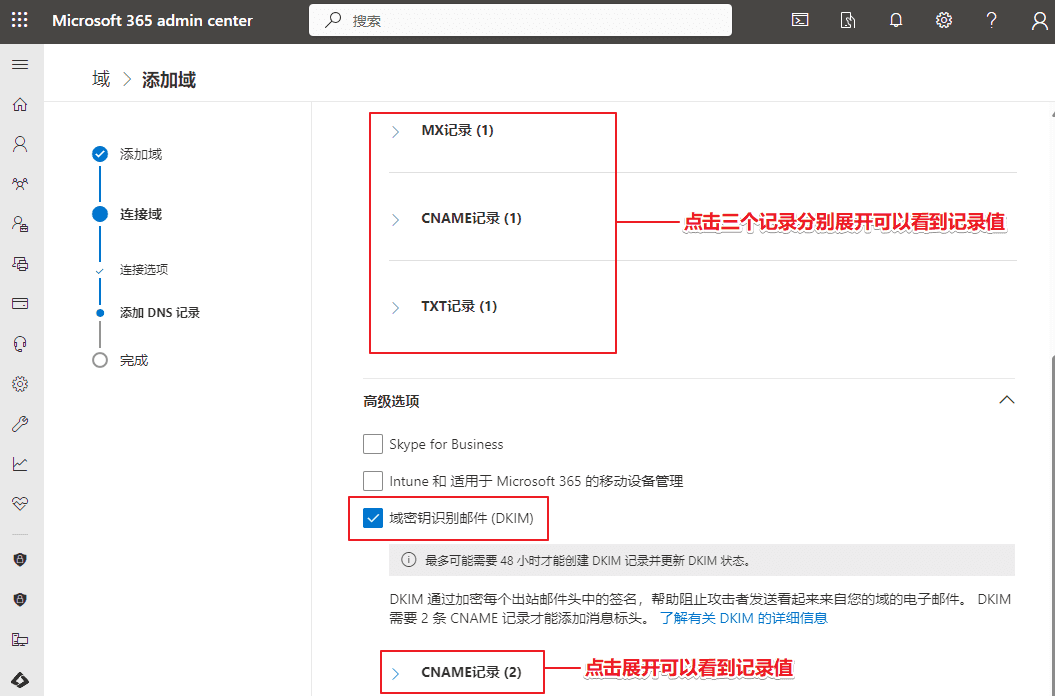Open 了解有关 DKIM 的详细信息 link
The width and height of the screenshot is (1055, 696).
point(743,618)
